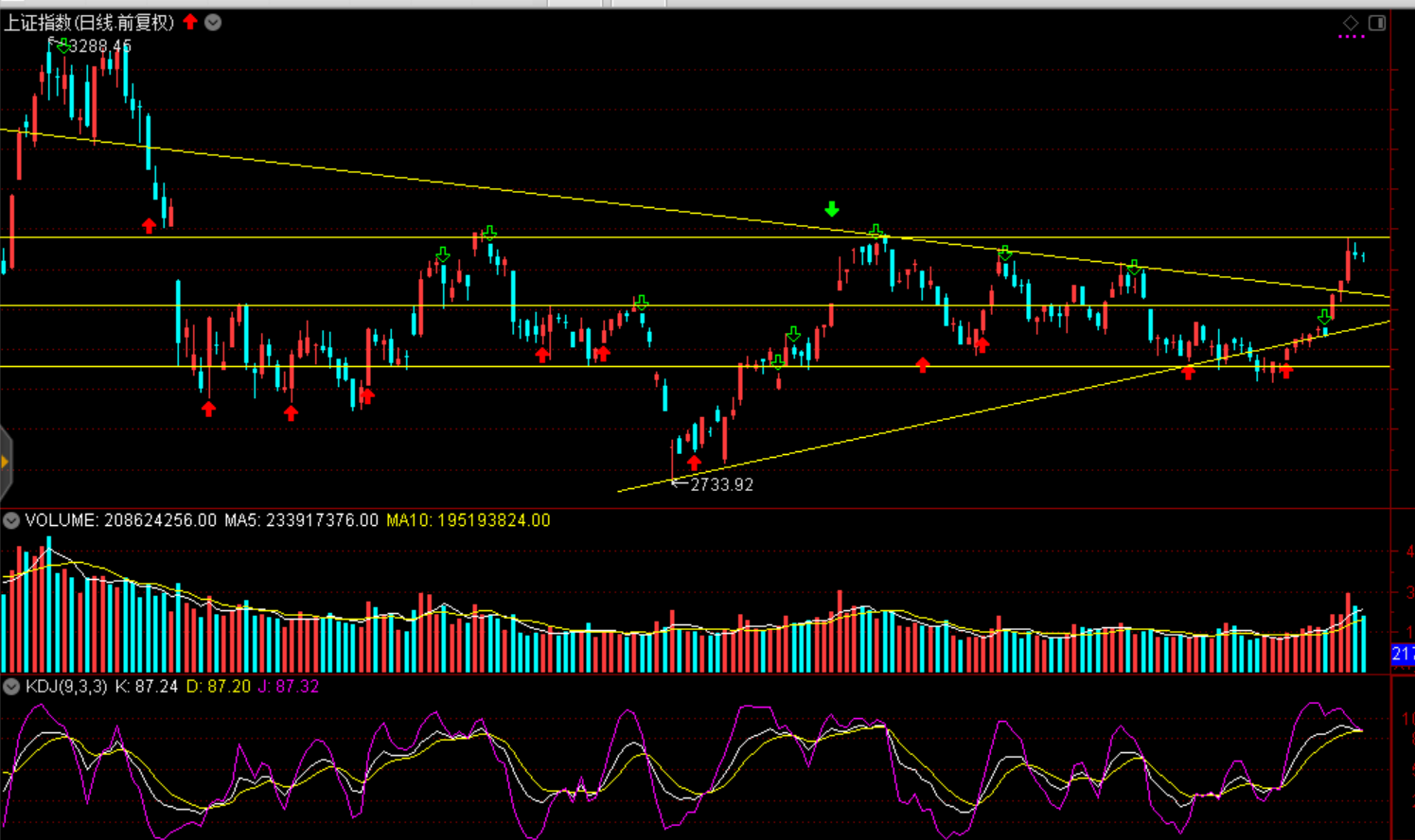Click the solid green down arrow signal

[831, 209]
